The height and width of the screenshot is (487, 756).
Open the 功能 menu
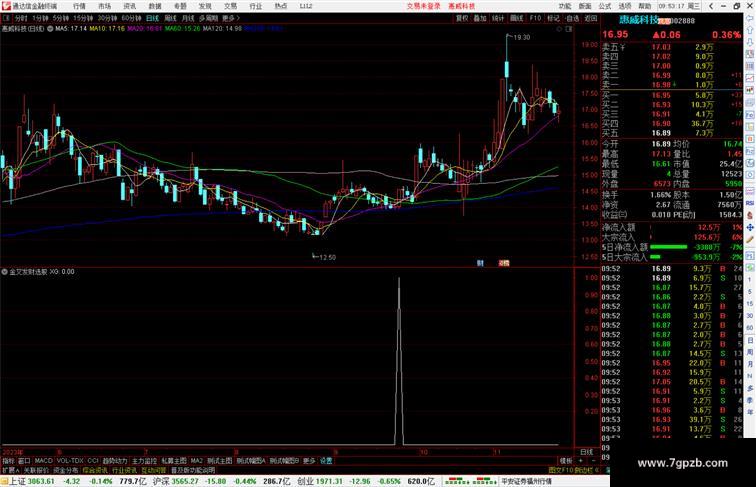click(565, 6)
